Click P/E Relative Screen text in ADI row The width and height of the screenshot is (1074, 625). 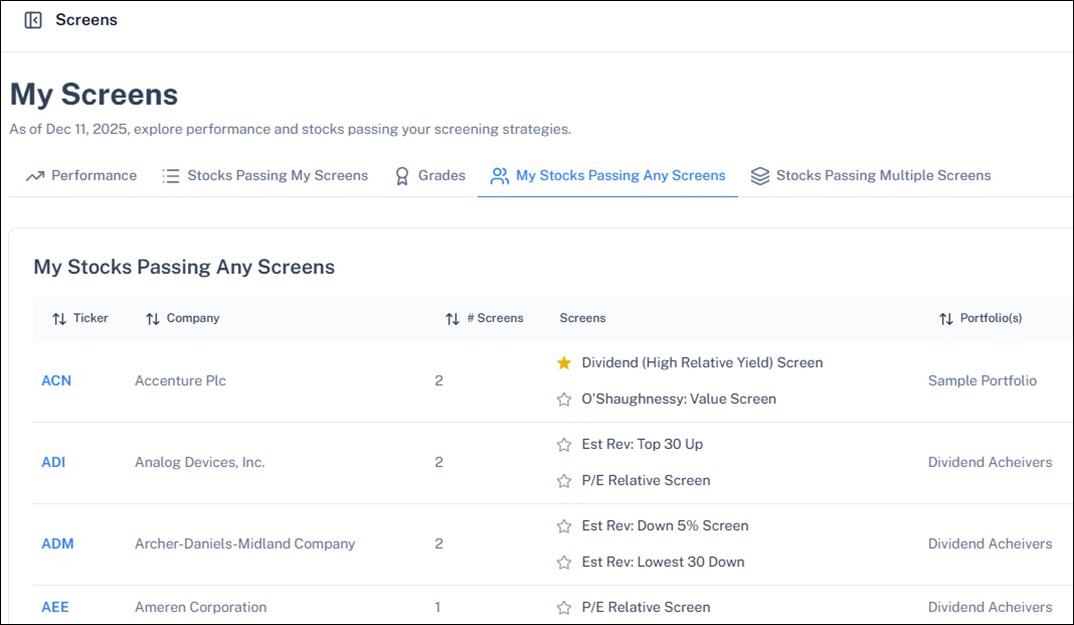[x=646, y=480]
